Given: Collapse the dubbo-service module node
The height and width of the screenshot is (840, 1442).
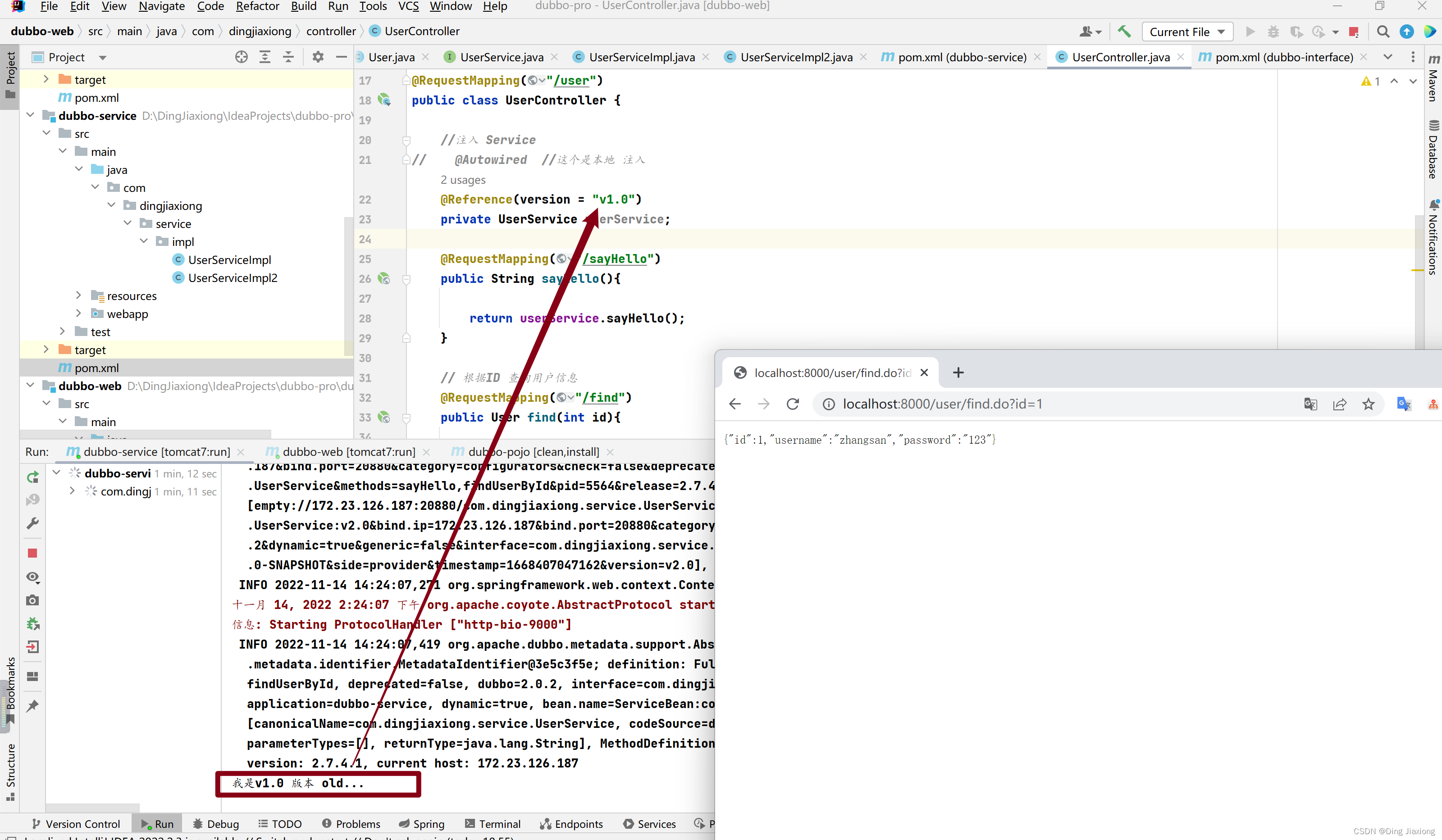Looking at the screenshot, I should (30, 115).
